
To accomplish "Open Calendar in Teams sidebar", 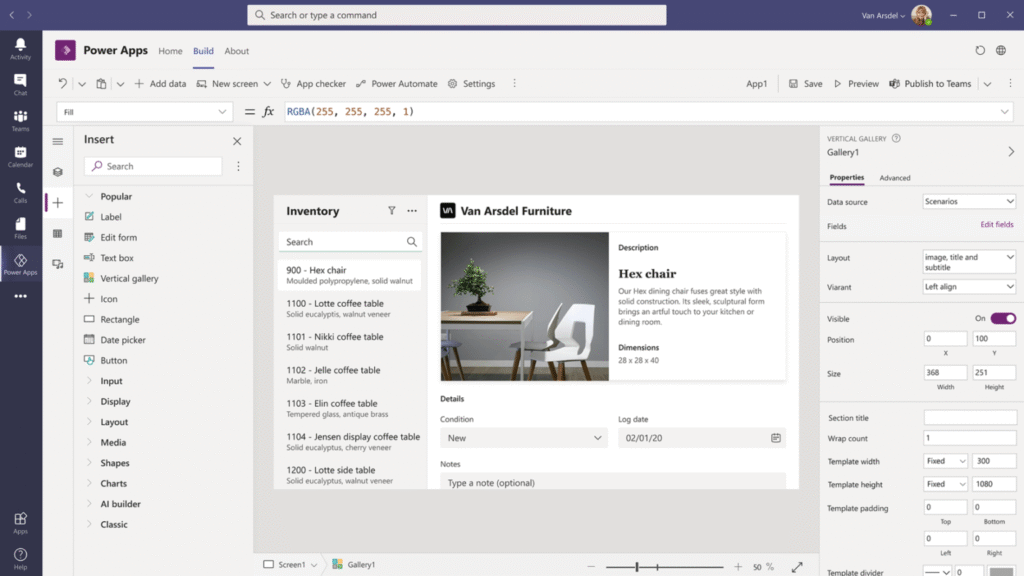I will point(20,156).
